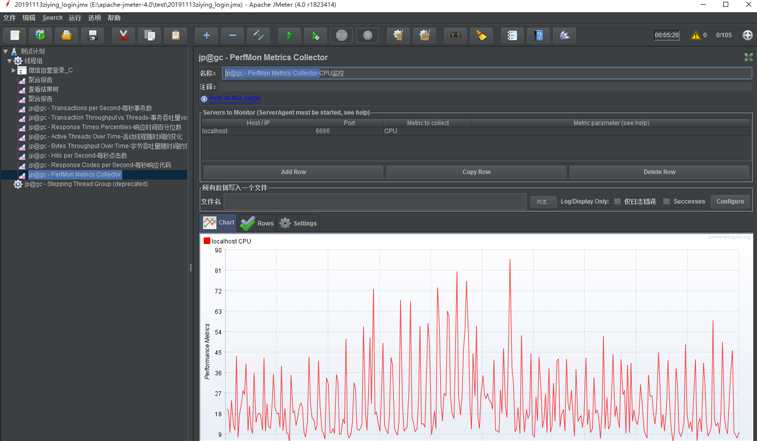Screen dimensions: 757x441
Task: Collapse the test plan root tree node
Action: tap(6, 51)
